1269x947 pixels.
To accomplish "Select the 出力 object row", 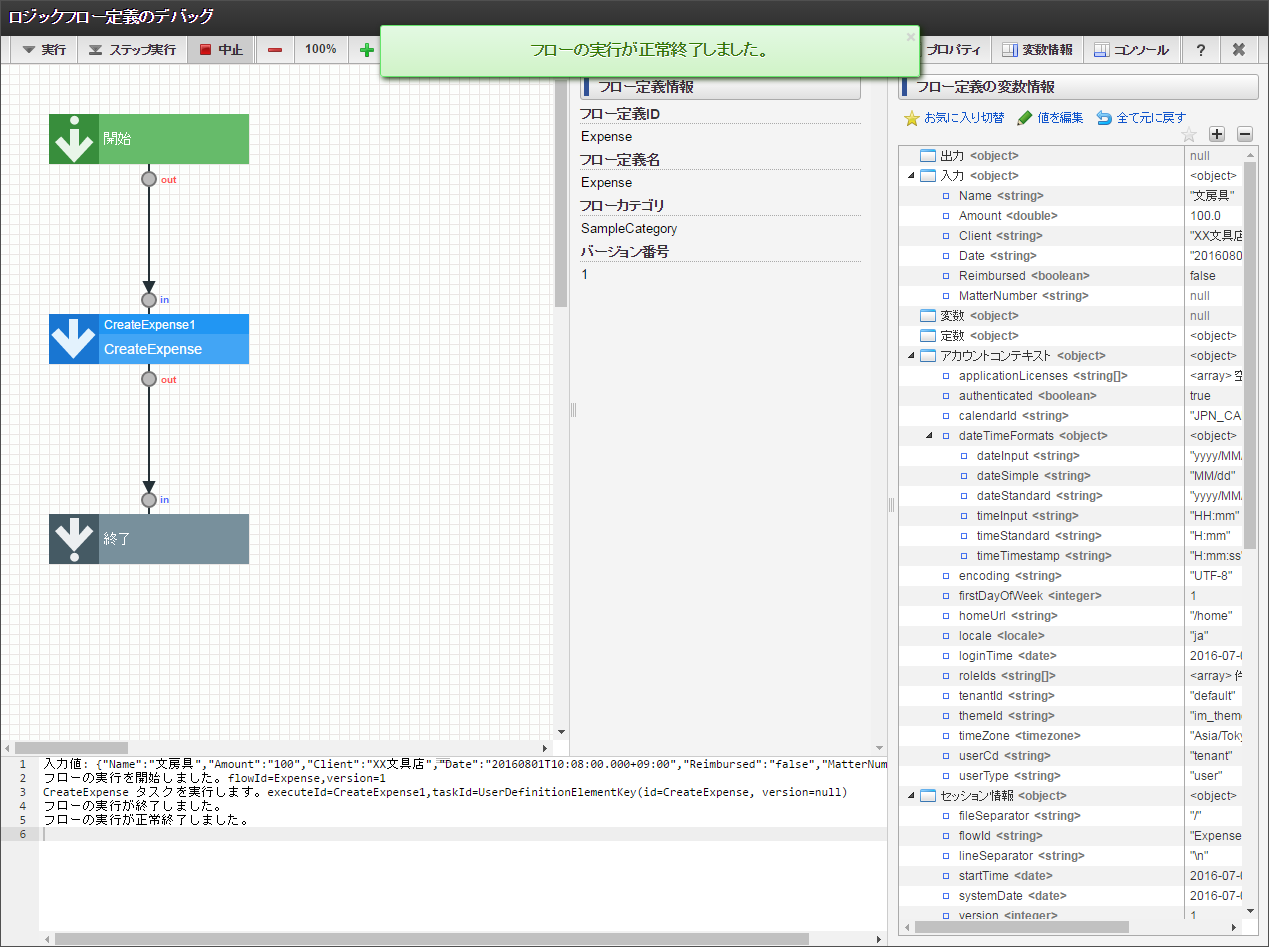I will pos(1071,156).
